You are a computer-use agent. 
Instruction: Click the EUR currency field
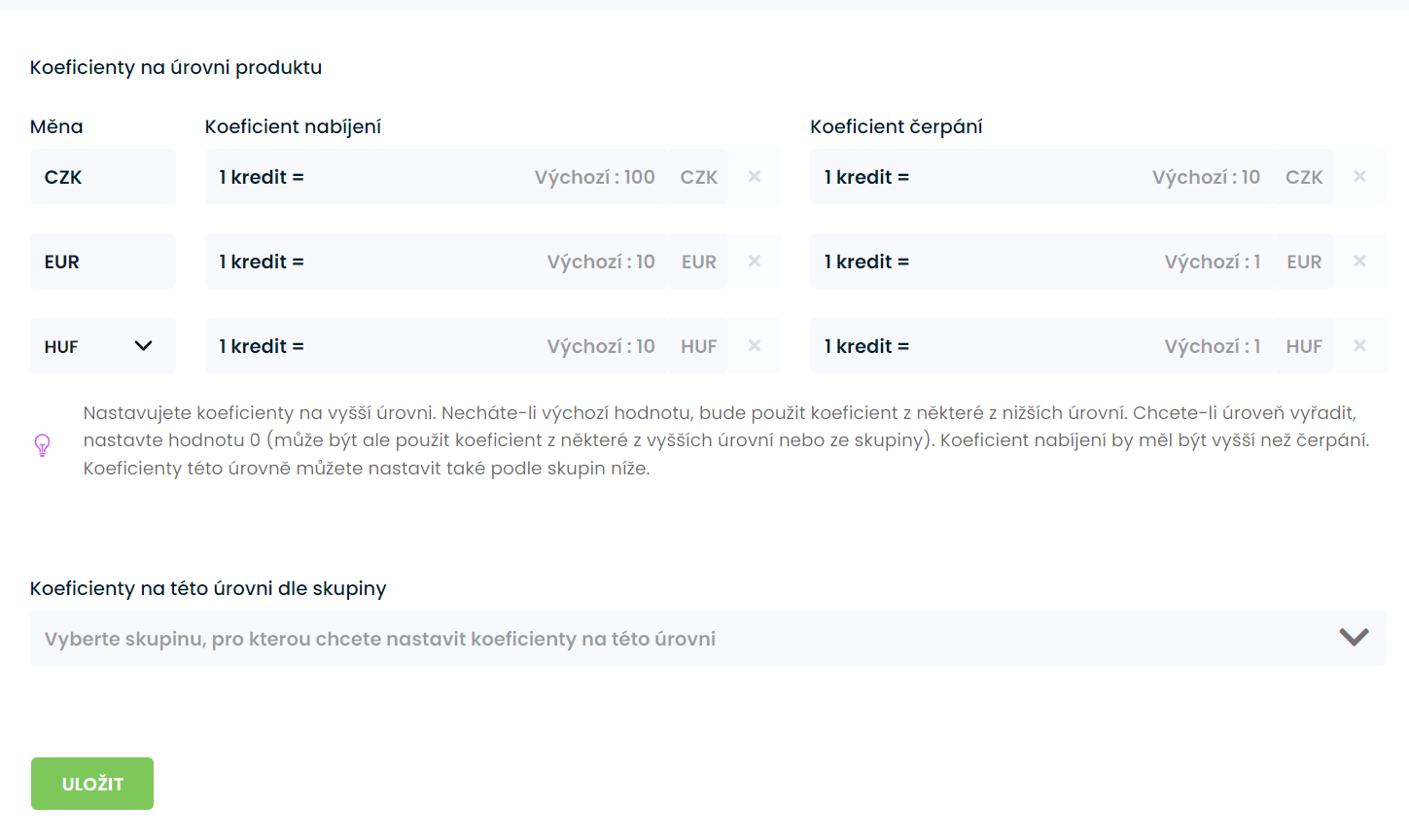[x=103, y=262]
